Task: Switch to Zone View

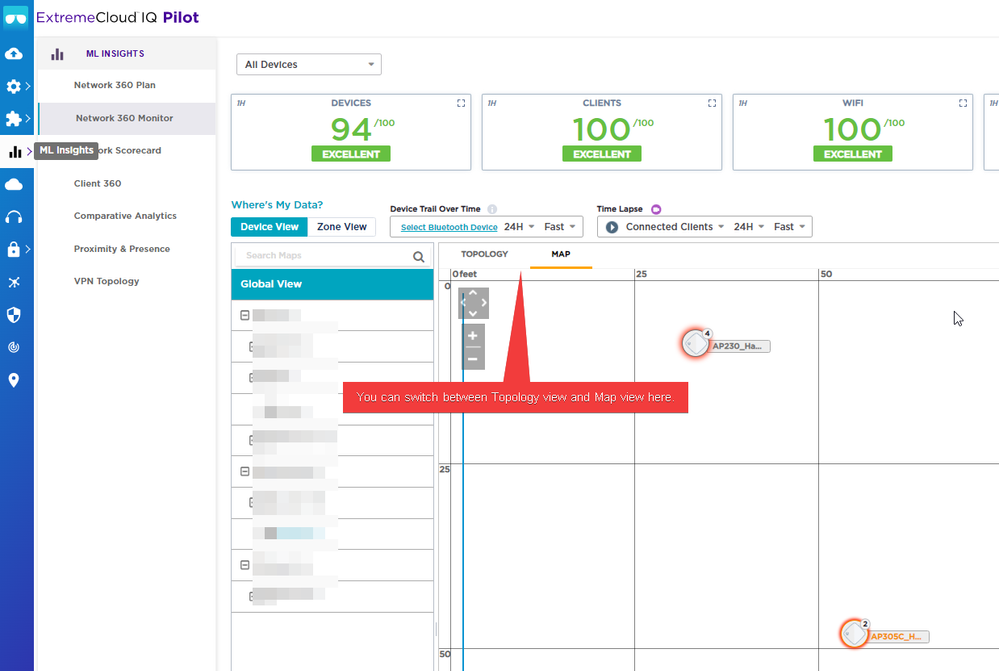Action: point(342,227)
